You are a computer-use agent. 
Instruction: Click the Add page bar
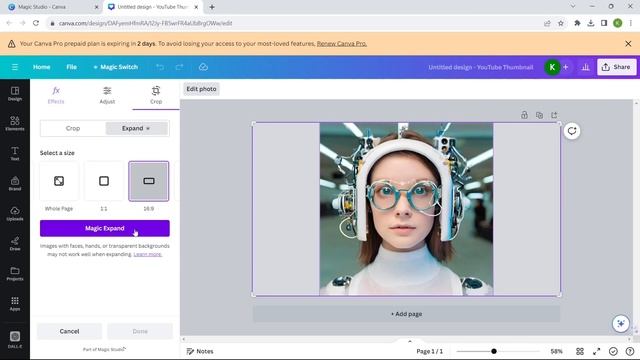tap(406, 314)
